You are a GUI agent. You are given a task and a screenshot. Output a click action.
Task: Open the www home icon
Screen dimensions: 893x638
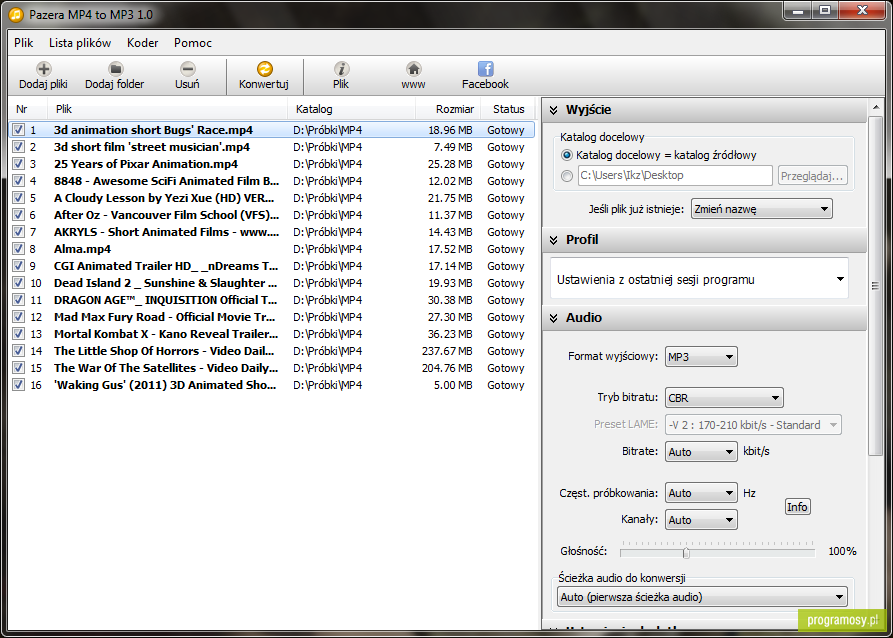coord(413,69)
